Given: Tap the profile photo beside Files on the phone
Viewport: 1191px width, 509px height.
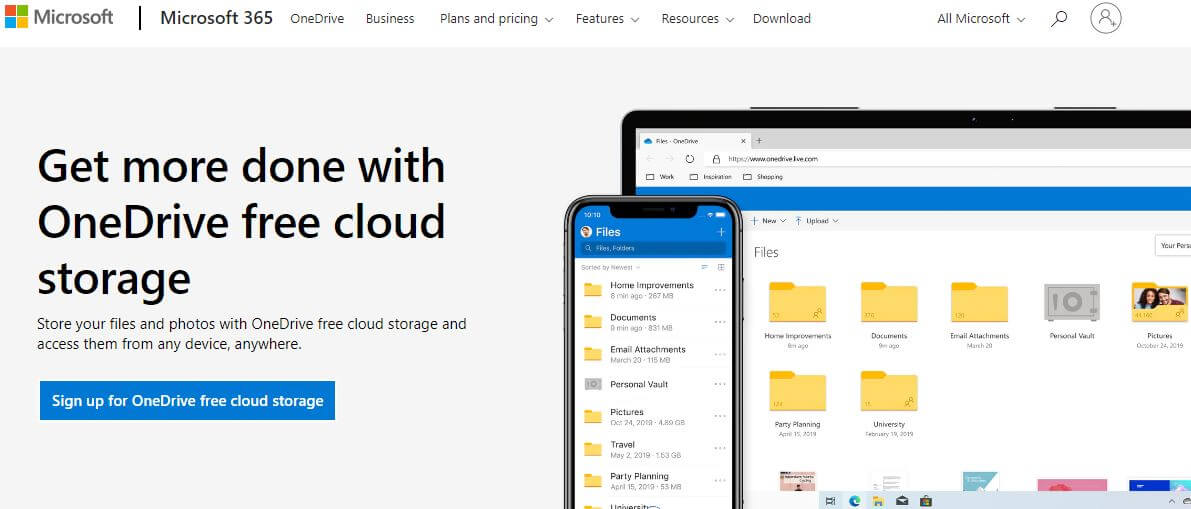Looking at the screenshot, I should pyautogui.click(x=586, y=232).
